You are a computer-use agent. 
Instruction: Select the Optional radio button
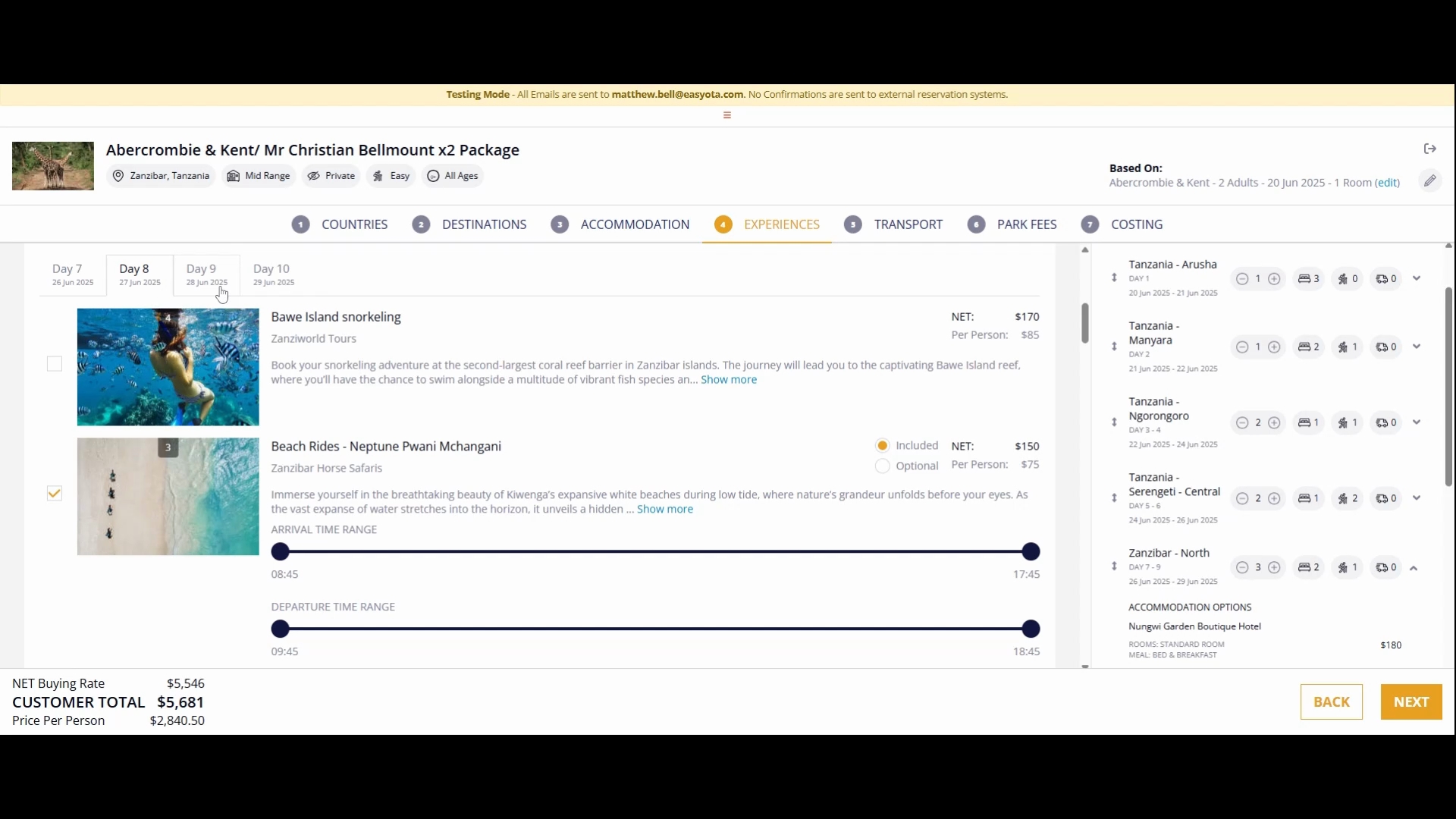(x=882, y=466)
